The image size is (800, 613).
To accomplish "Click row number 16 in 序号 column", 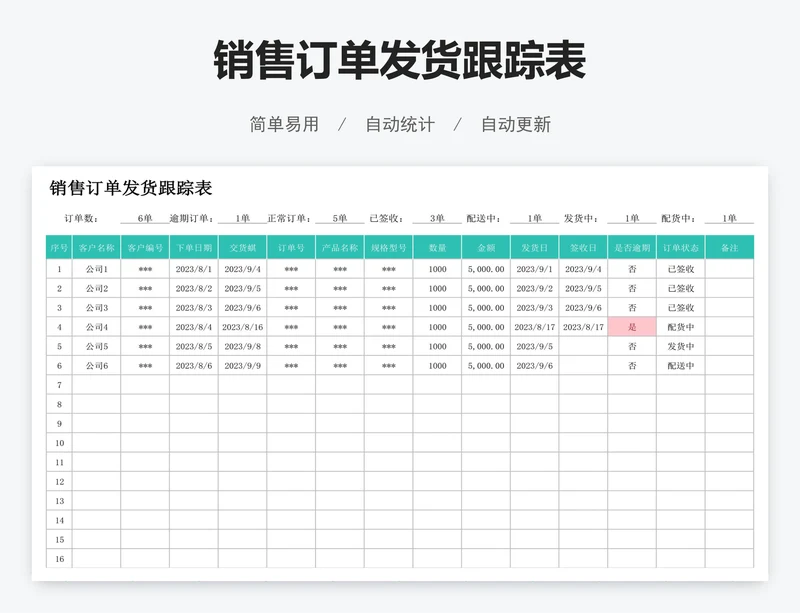I will (59, 559).
